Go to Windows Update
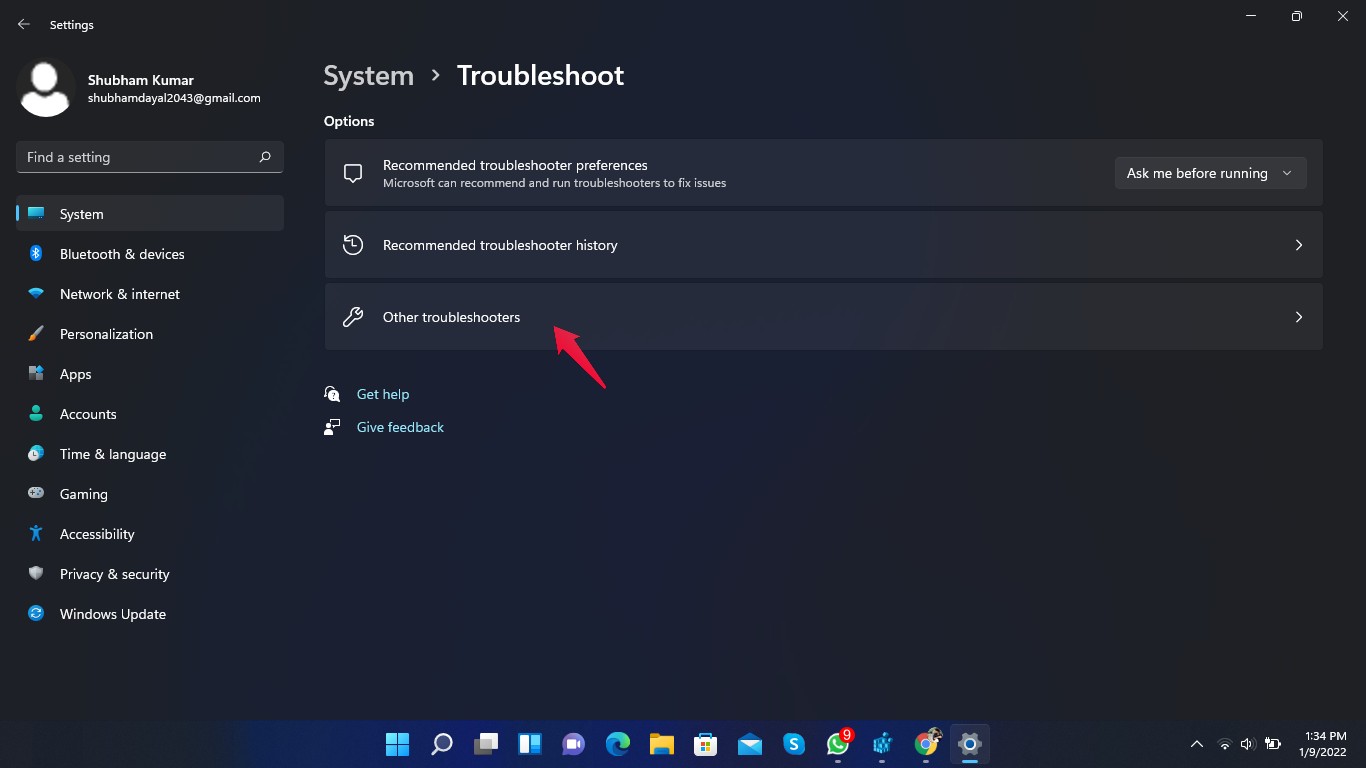The width and height of the screenshot is (1366, 768). [x=150, y=614]
